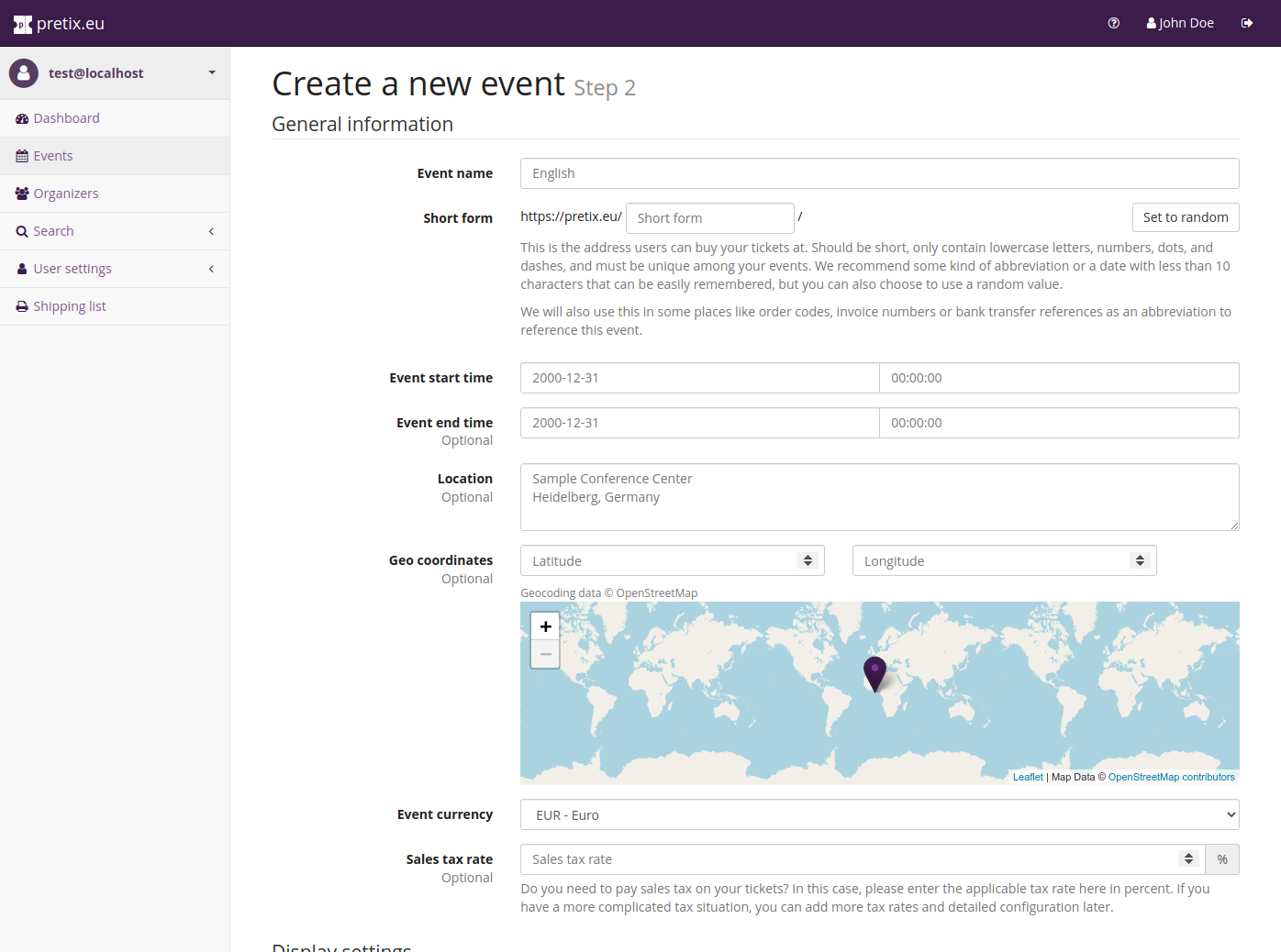Open the help question mark icon

pyautogui.click(x=1113, y=23)
